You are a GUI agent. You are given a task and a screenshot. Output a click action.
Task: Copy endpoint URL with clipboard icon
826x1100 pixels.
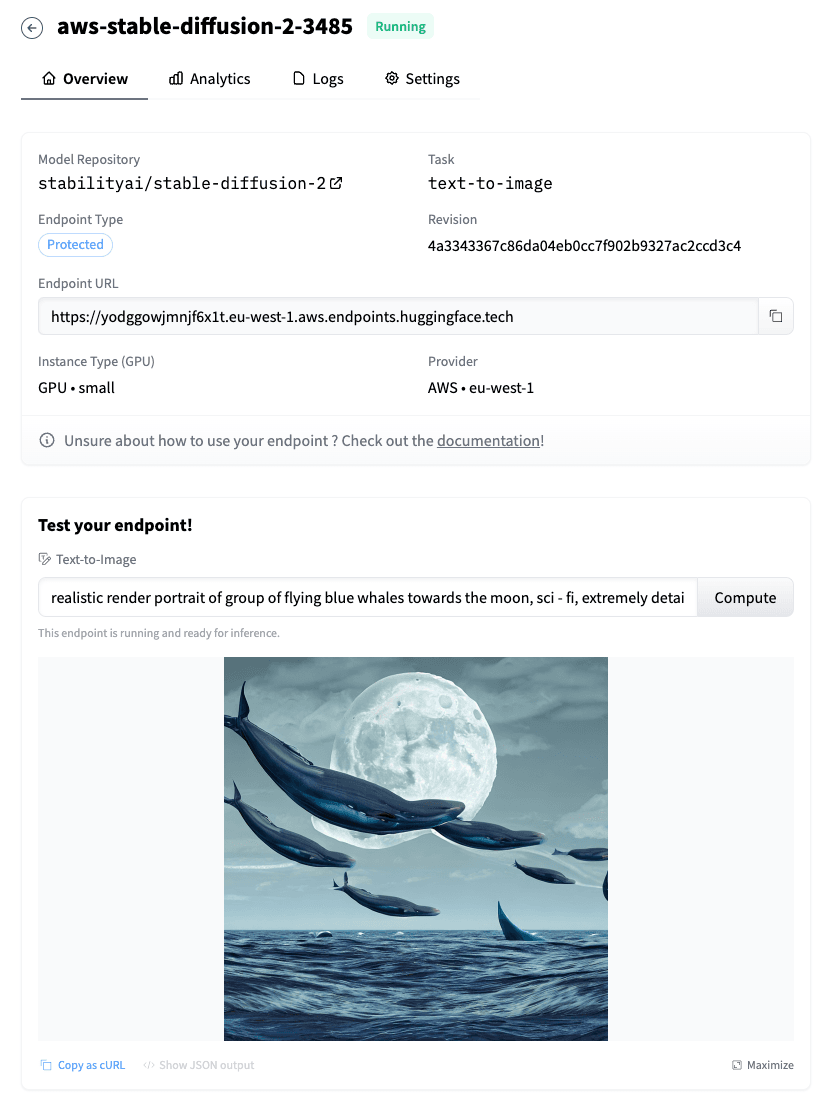point(775,316)
